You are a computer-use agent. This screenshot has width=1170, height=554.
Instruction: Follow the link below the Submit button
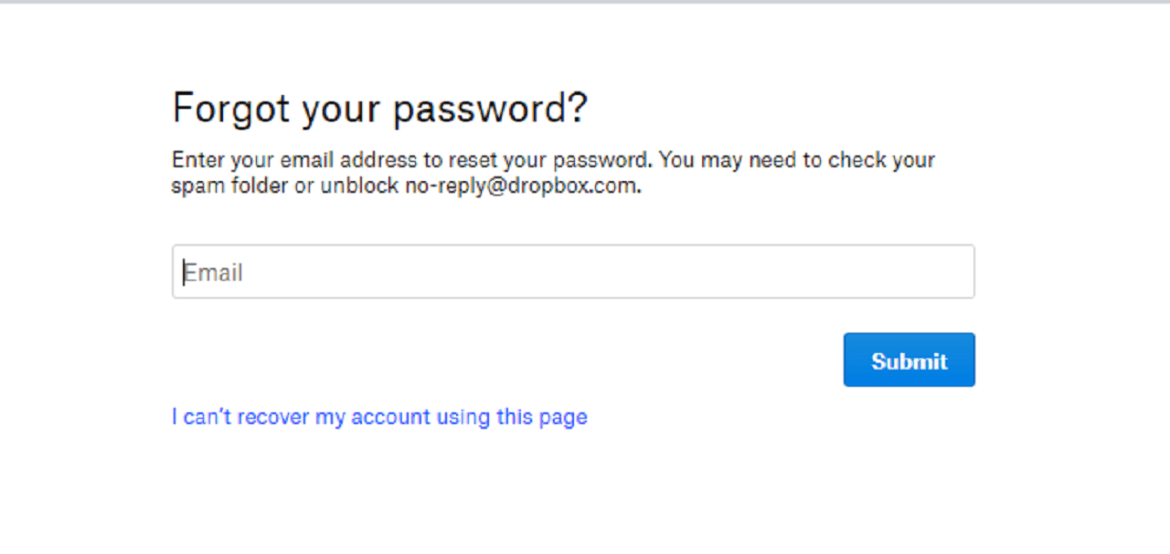(379, 417)
